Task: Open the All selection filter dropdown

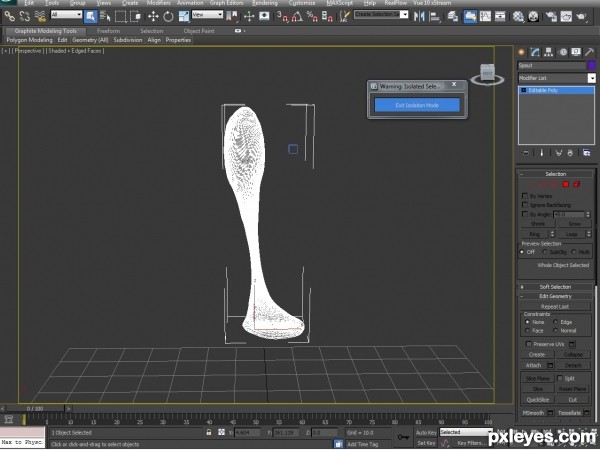Action: 66,15
